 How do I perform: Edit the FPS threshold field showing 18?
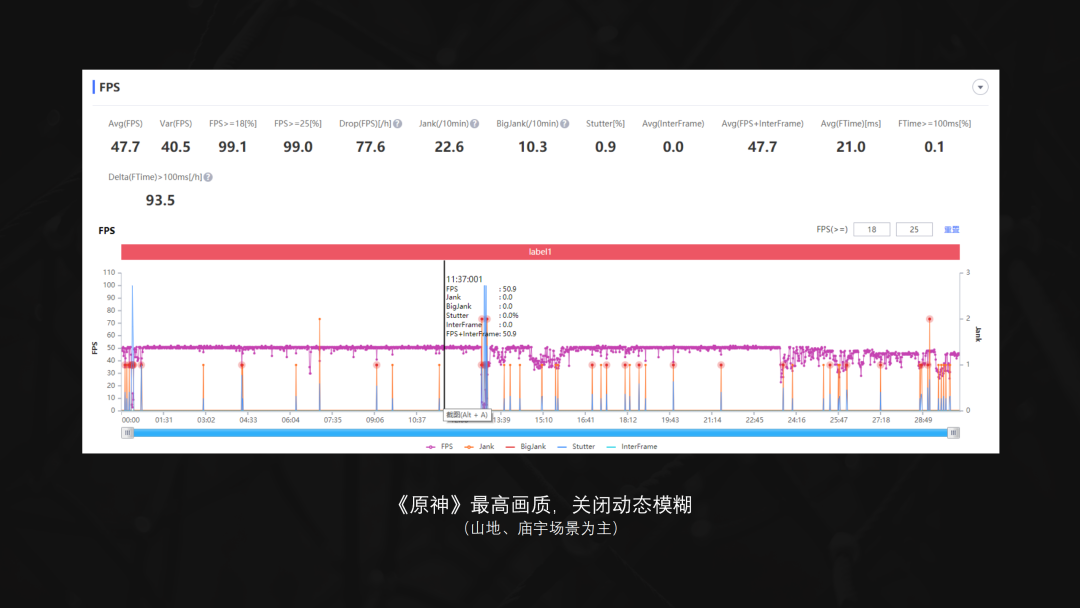pos(871,229)
